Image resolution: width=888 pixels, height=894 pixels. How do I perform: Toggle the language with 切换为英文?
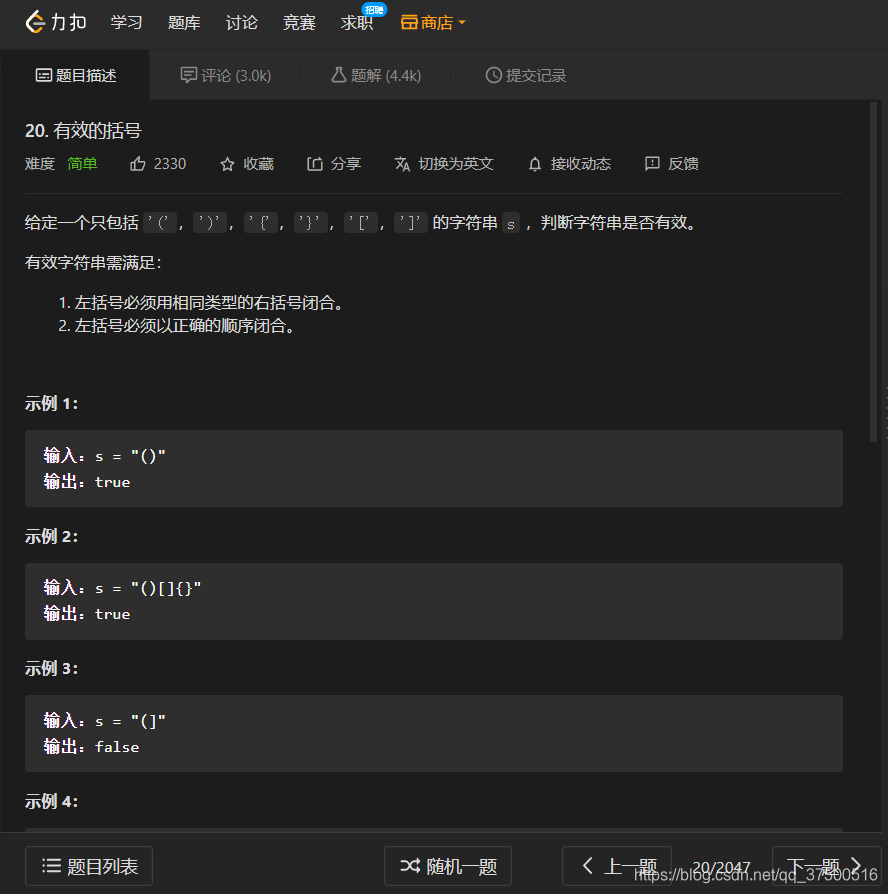click(444, 163)
